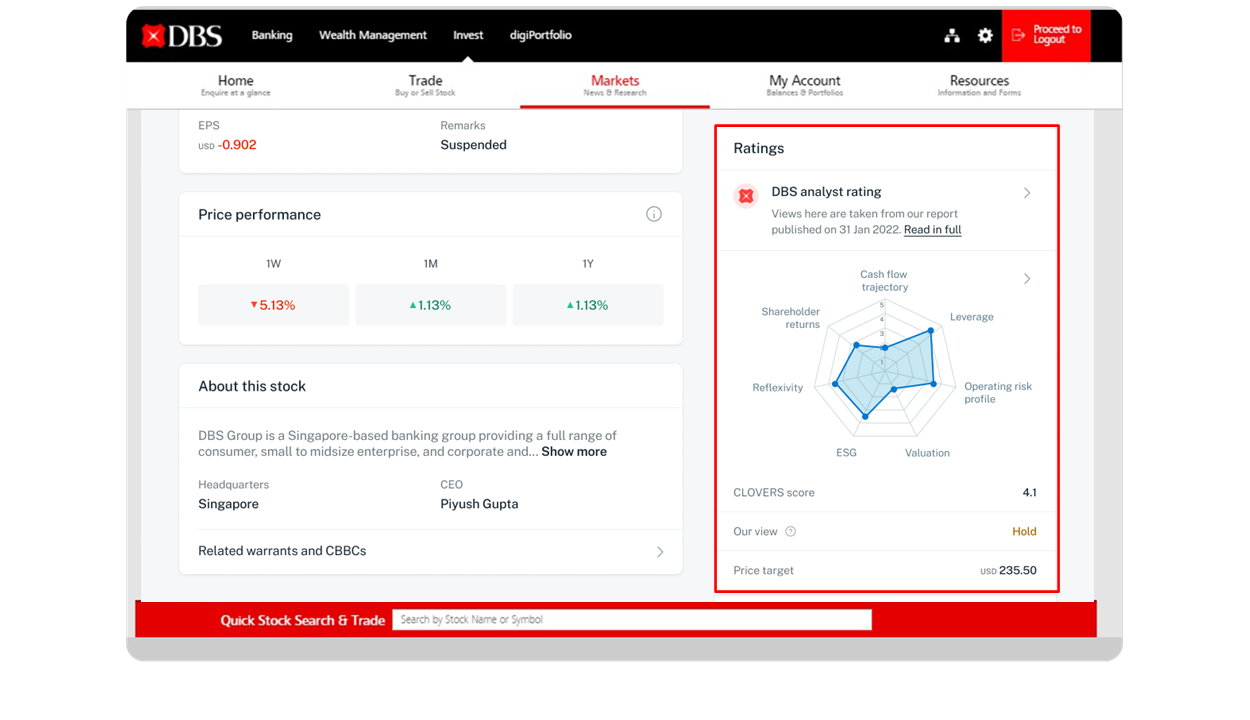The width and height of the screenshot is (1250, 720).
Task: Open the Banking menu
Action: coord(272,35)
